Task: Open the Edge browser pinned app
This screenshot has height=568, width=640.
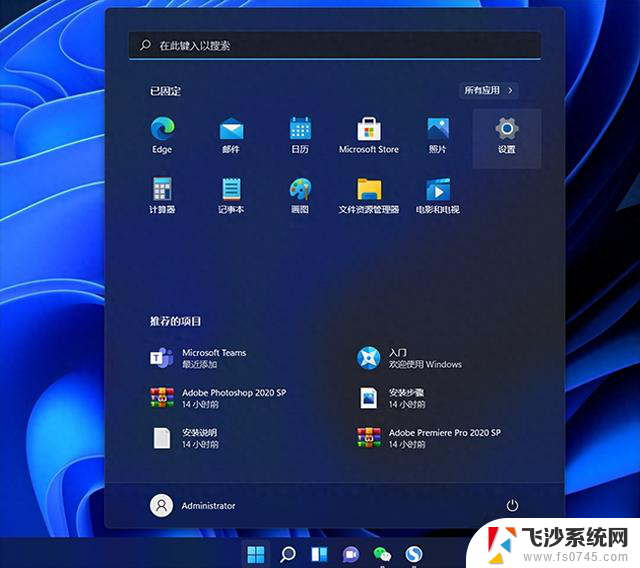Action: click(x=162, y=135)
